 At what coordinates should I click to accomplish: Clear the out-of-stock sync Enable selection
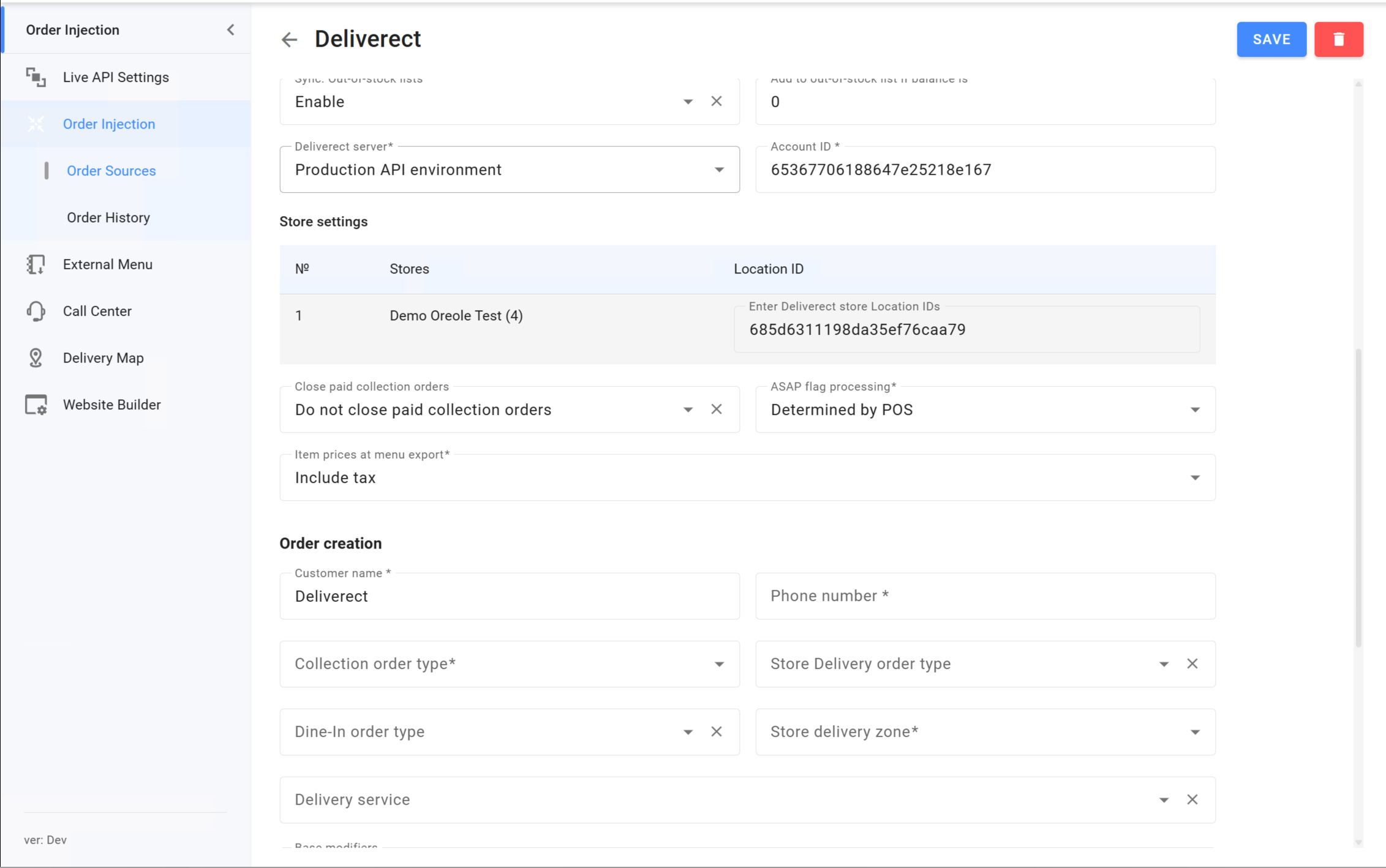[716, 102]
